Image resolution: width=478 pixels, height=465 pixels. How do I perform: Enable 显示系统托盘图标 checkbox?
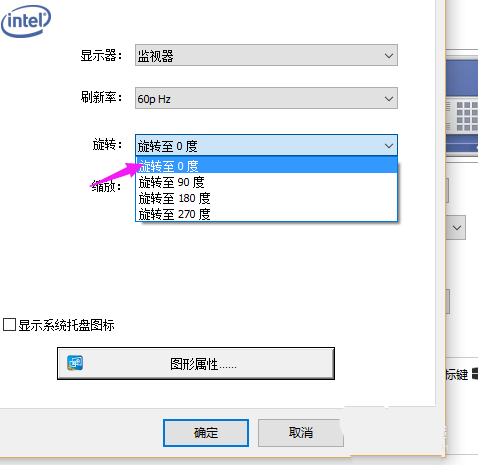pos(9,324)
